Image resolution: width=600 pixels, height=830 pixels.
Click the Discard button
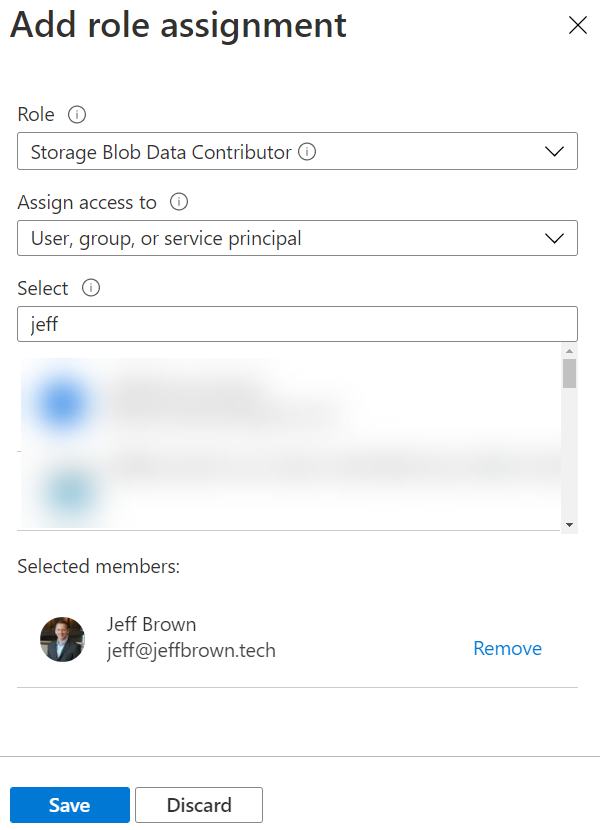[198, 804]
